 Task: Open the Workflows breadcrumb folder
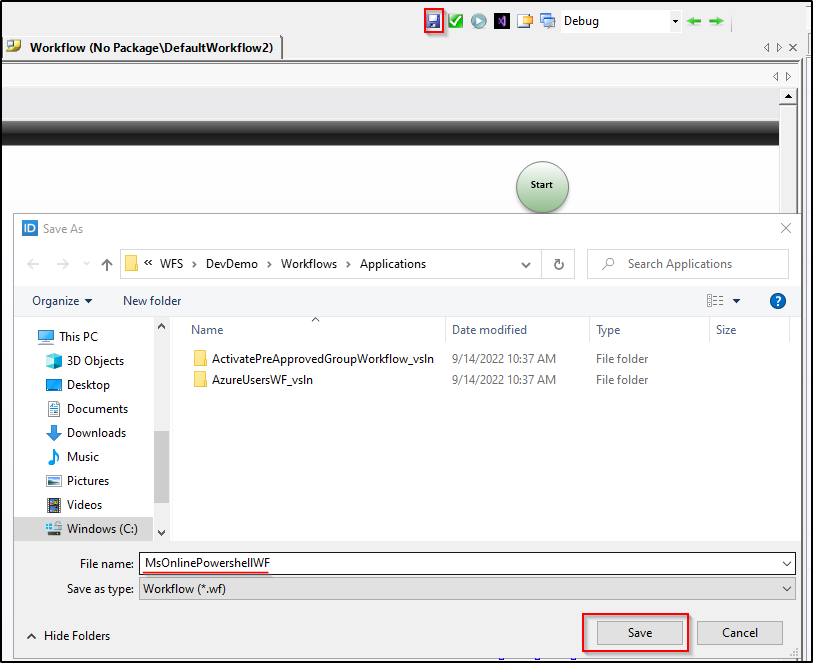click(309, 264)
